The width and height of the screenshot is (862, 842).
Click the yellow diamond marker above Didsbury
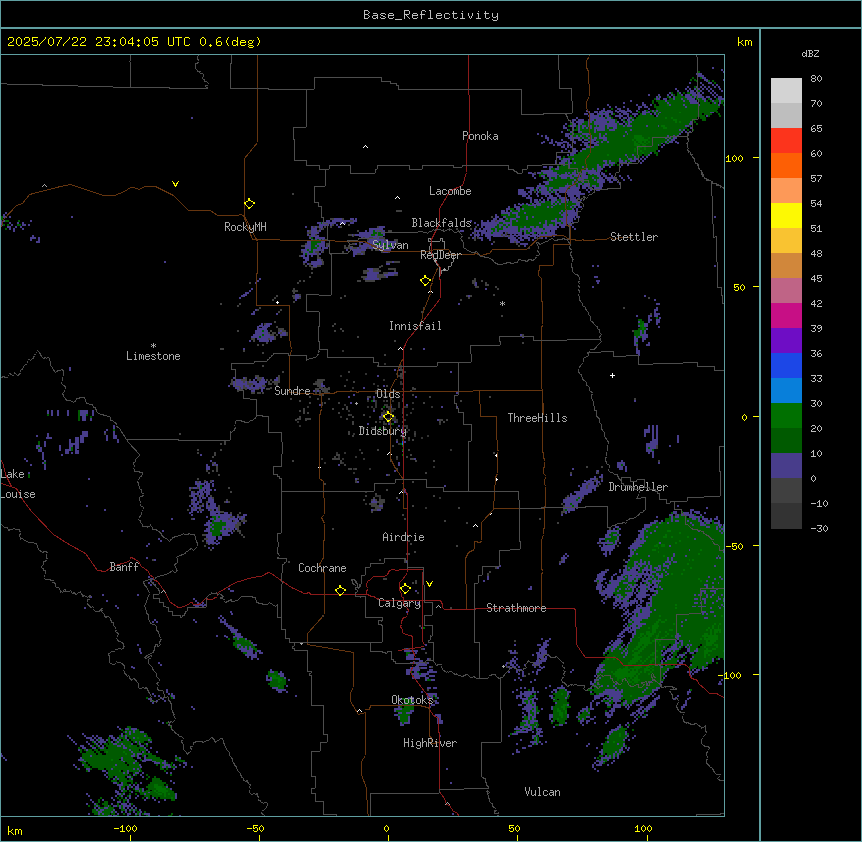(388, 417)
